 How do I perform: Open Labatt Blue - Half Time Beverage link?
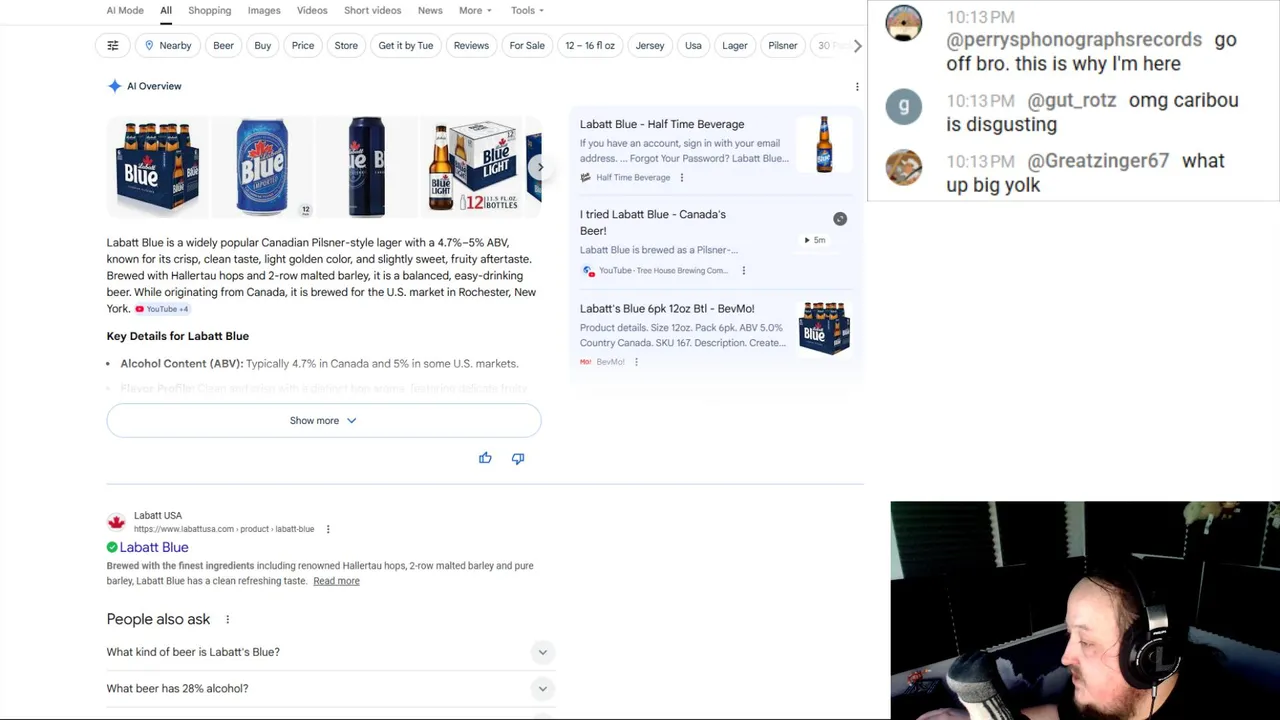[662, 124]
